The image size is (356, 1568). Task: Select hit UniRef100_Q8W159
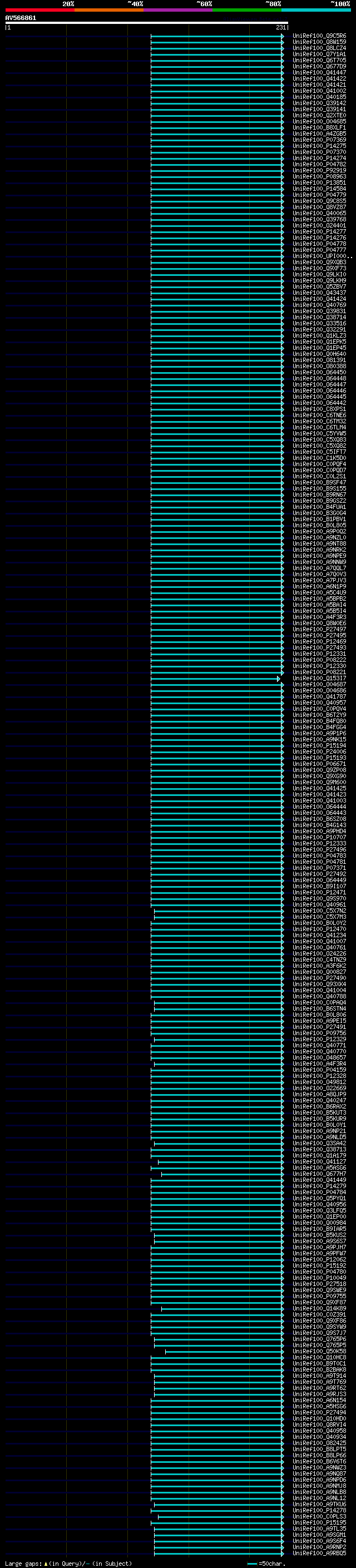click(x=319, y=42)
